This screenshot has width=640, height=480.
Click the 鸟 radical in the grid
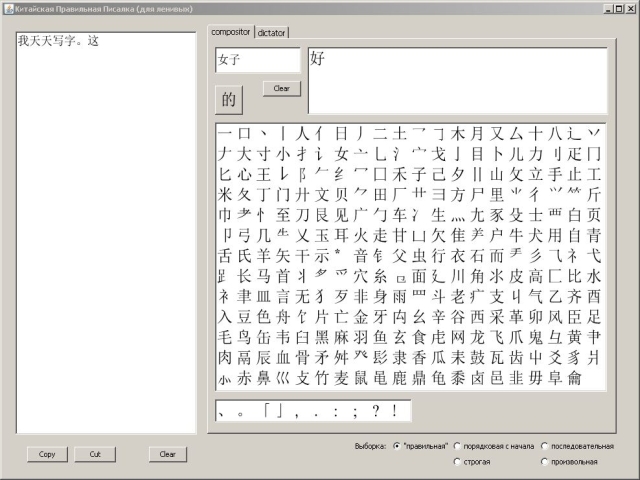click(244, 338)
